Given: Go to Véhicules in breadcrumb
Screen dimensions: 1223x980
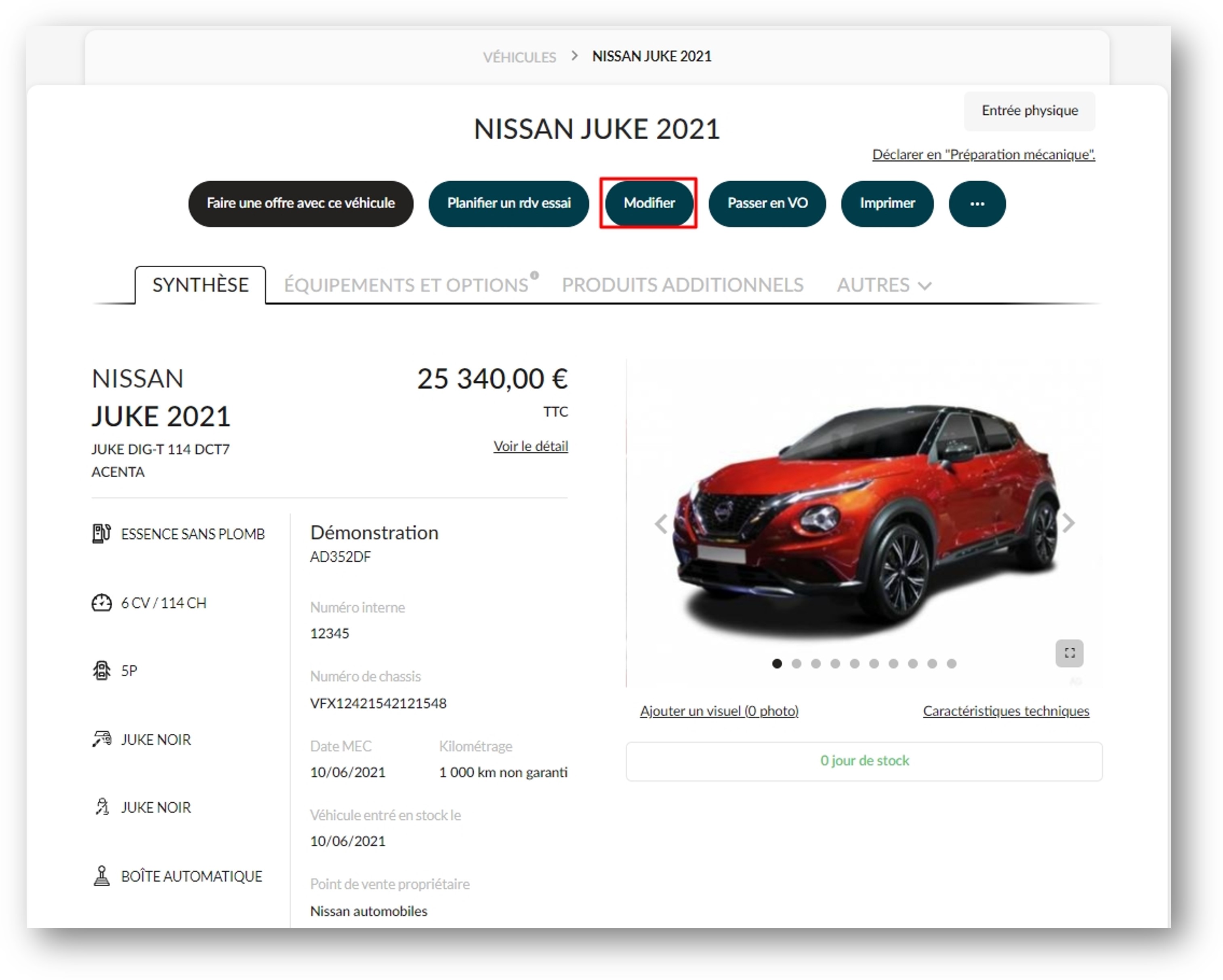Looking at the screenshot, I should [x=519, y=57].
